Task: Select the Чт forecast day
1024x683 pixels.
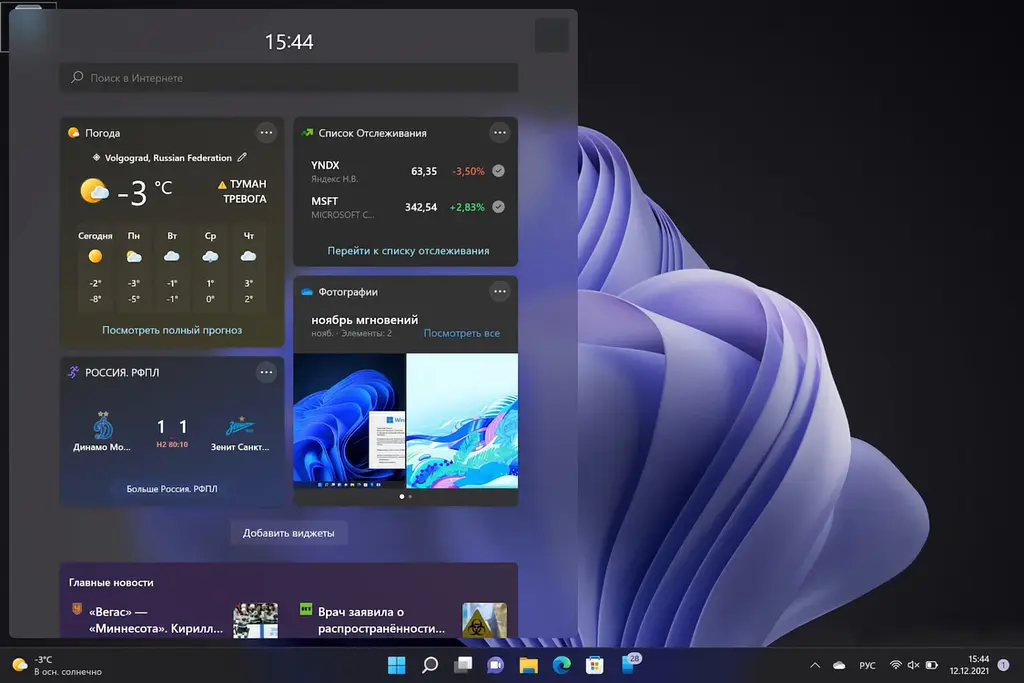Action: [x=249, y=267]
